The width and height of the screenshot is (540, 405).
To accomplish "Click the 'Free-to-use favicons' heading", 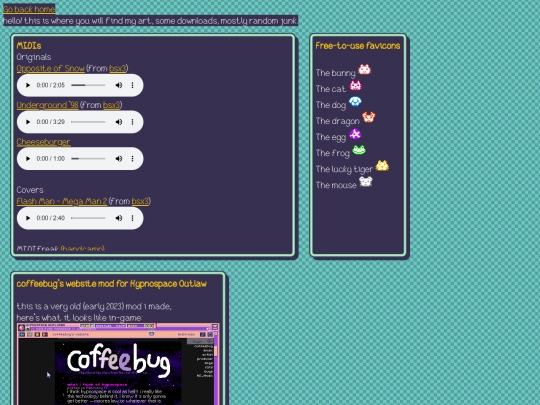I will click(358, 46).
